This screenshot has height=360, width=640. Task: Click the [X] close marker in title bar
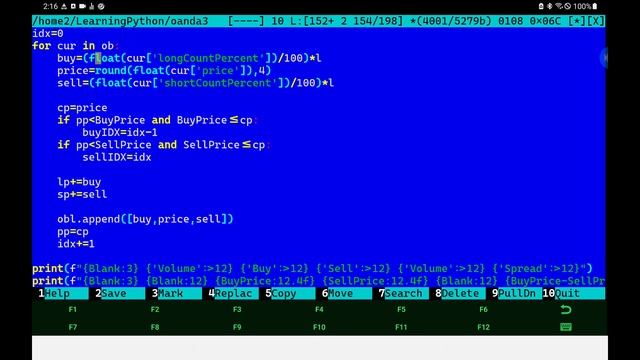pos(596,21)
